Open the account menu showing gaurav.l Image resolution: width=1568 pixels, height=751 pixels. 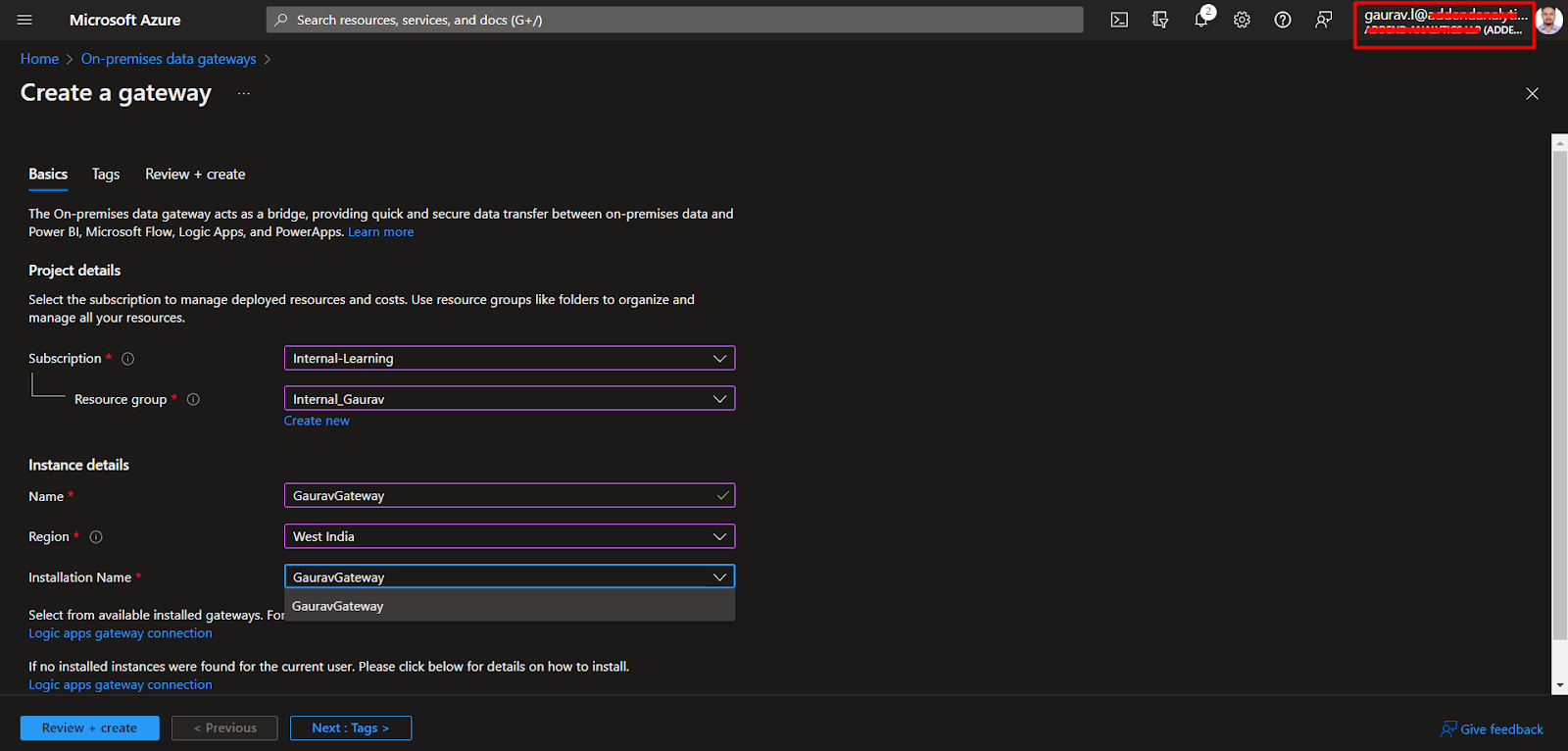pyautogui.click(x=1445, y=22)
